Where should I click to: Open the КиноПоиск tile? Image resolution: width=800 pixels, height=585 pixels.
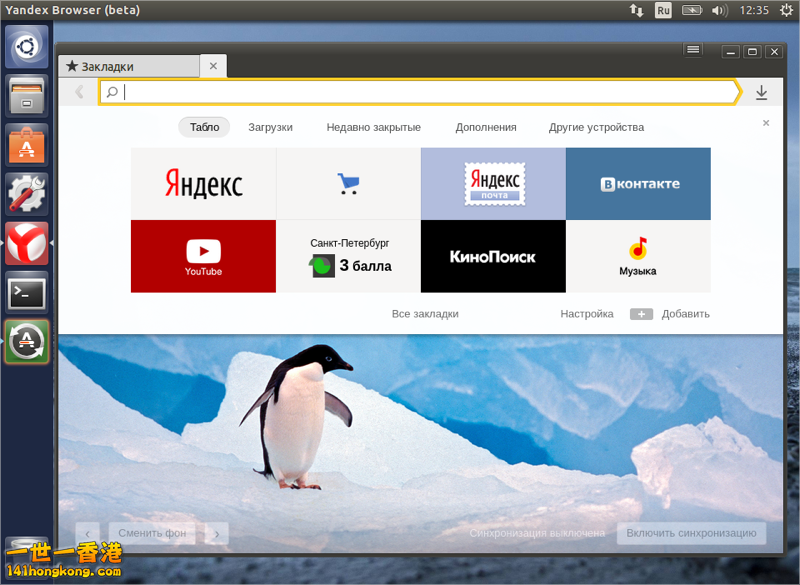click(492, 256)
